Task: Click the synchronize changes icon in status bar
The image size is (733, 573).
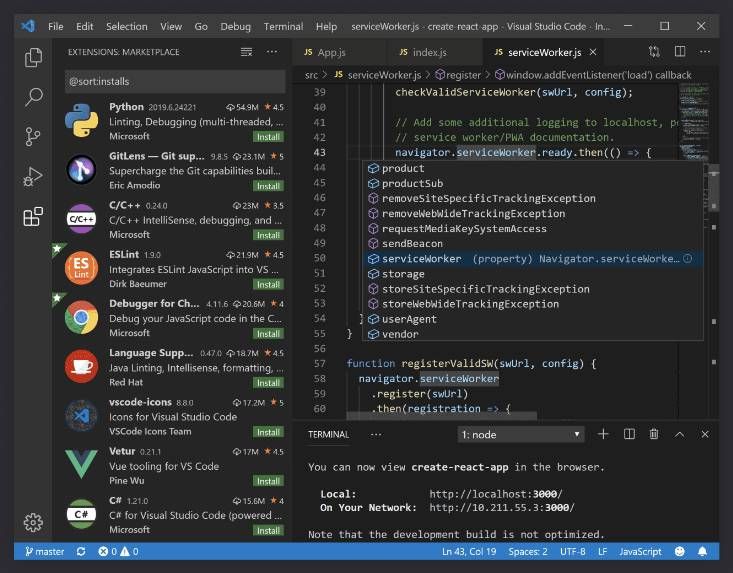Action: [81, 552]
